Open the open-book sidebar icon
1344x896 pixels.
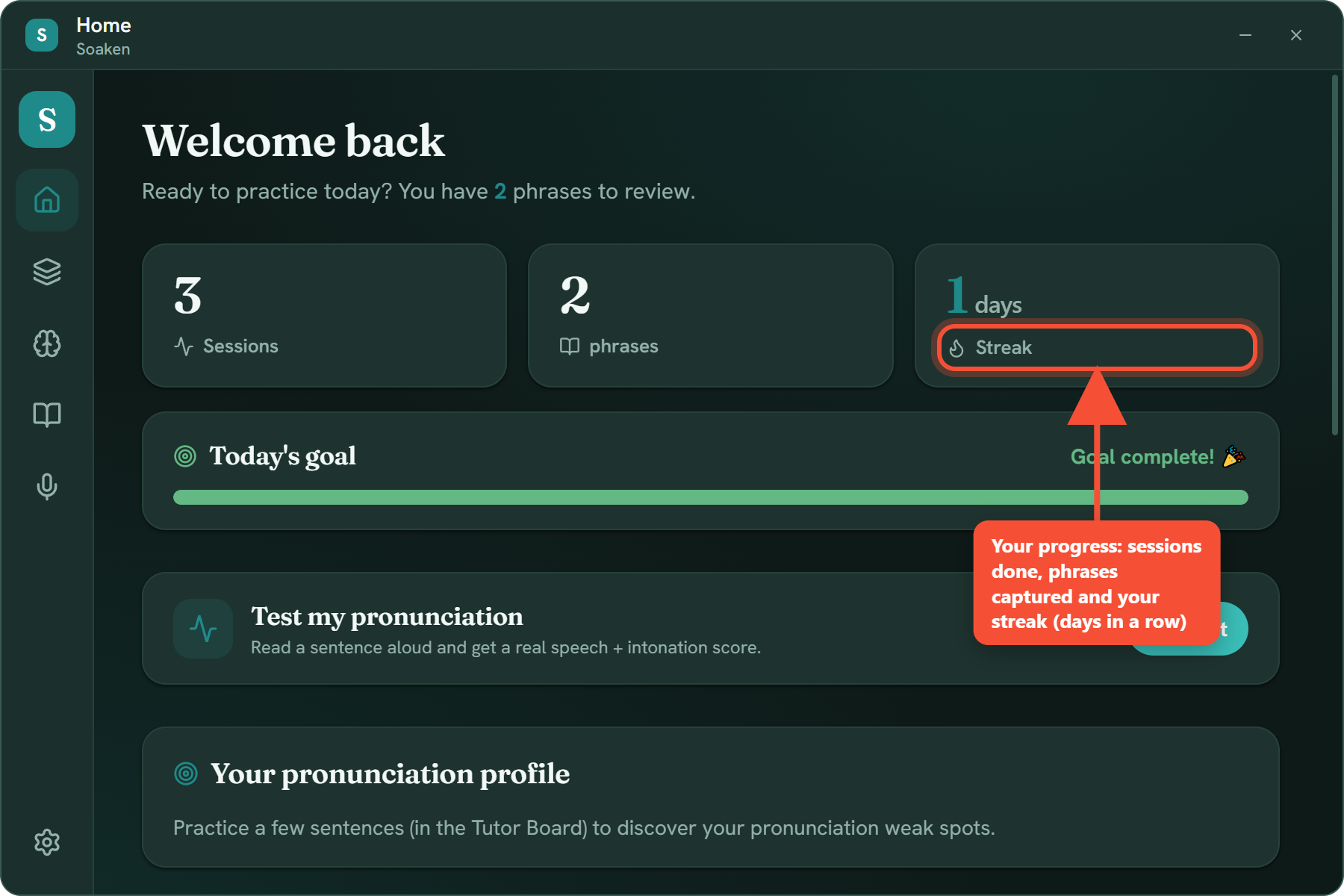[47, 414]
